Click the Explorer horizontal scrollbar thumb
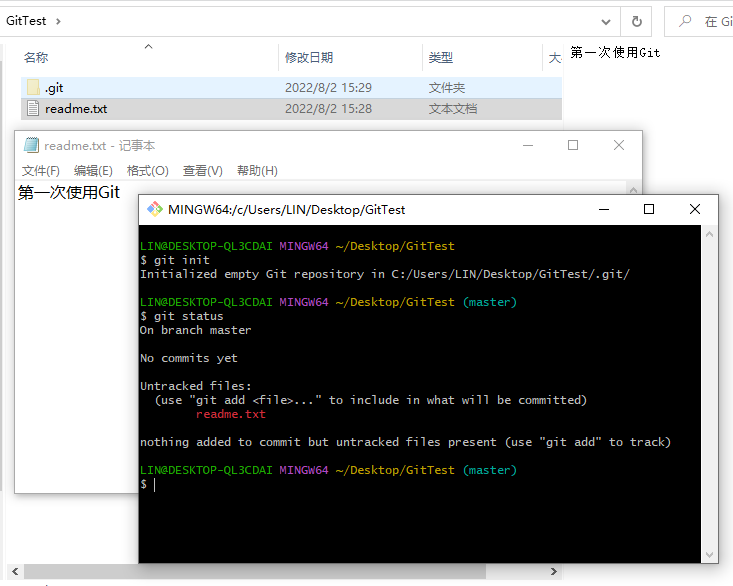The width and height of the screenshot is (733, 586). point(255,572)
